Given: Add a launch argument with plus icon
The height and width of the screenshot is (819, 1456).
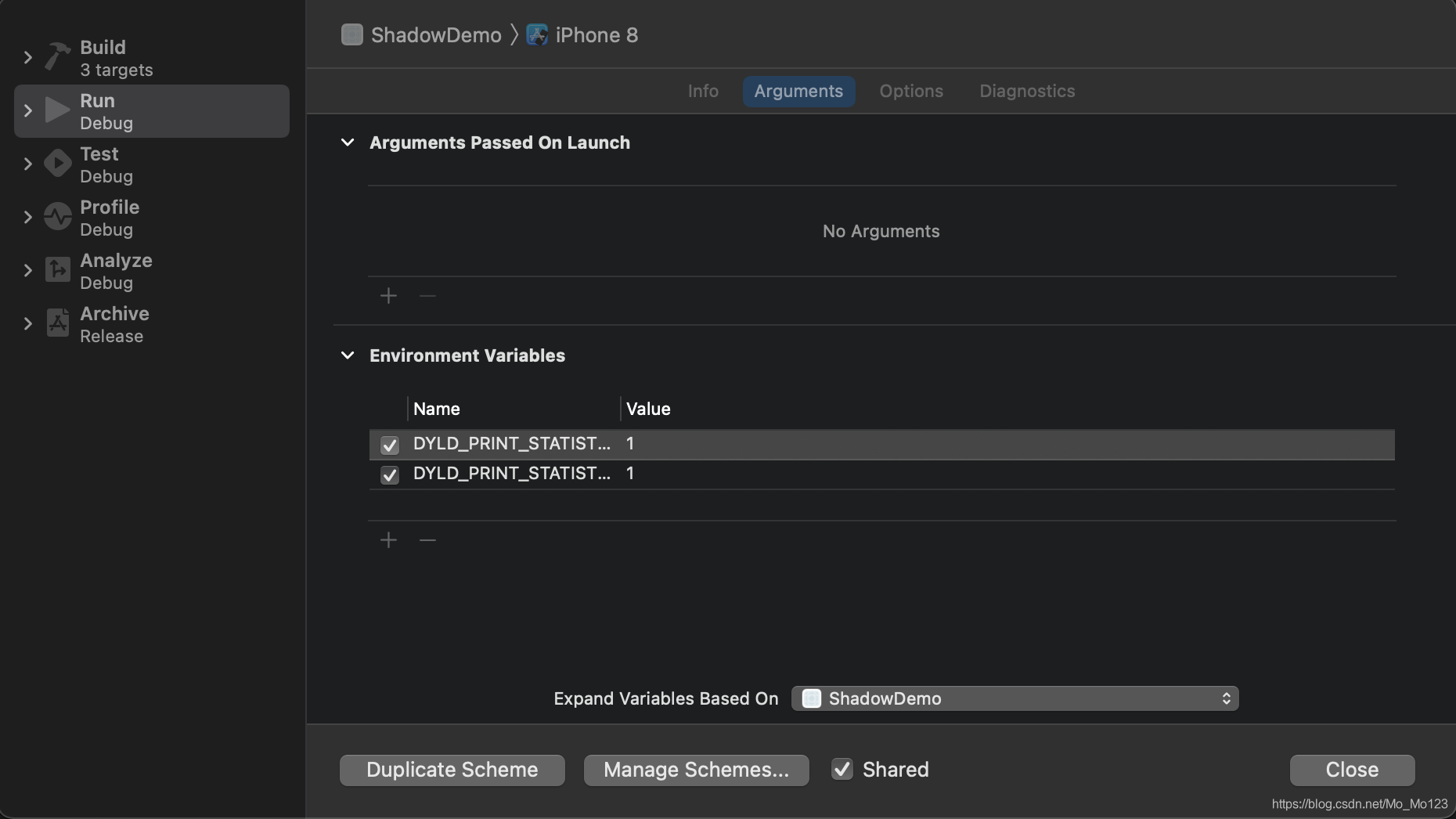Looking at the screenshot, I should click(x=388, y=296).
